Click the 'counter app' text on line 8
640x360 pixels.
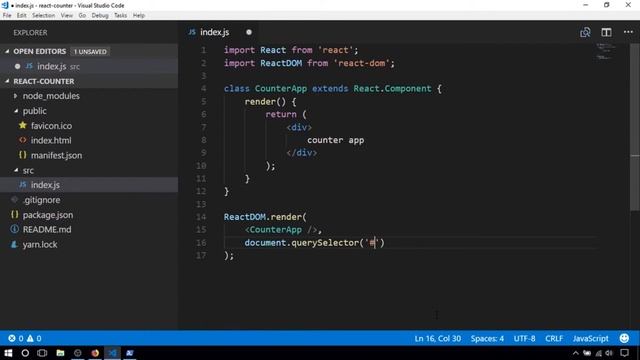click(x=336, y=140)
